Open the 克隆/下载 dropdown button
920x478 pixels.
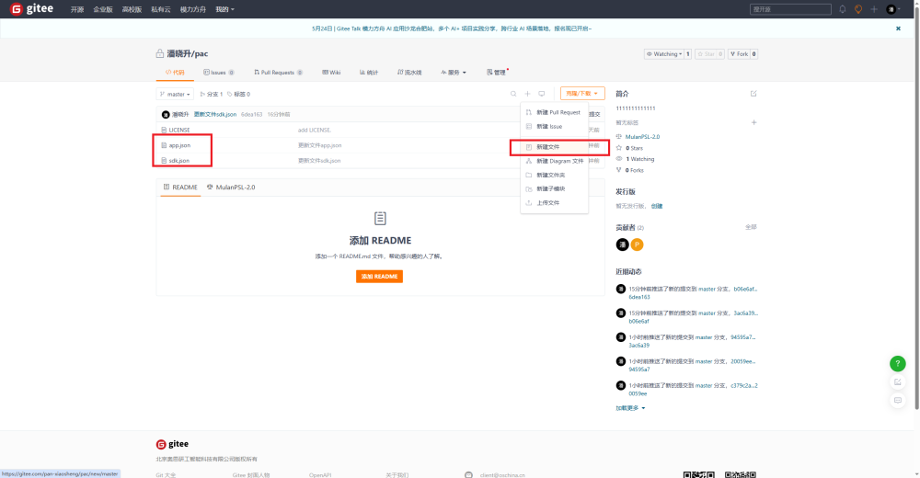[x=582, y=94]
